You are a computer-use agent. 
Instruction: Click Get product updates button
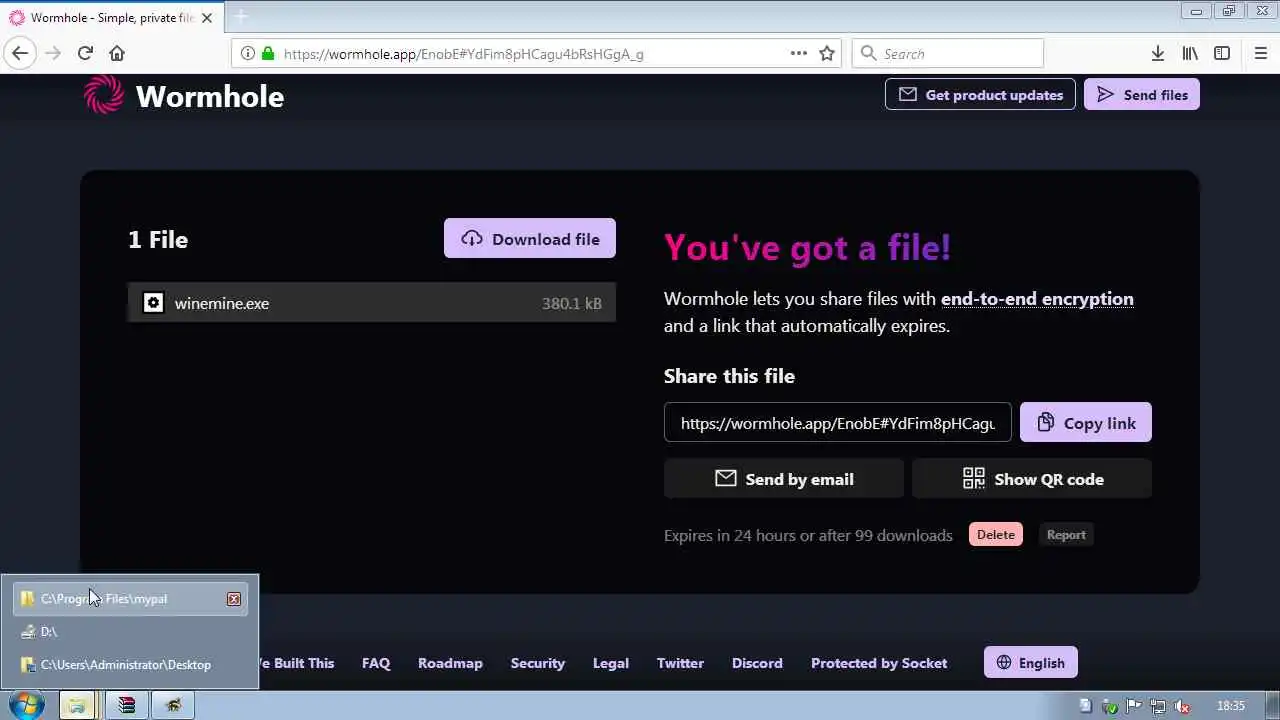[980, 95]
